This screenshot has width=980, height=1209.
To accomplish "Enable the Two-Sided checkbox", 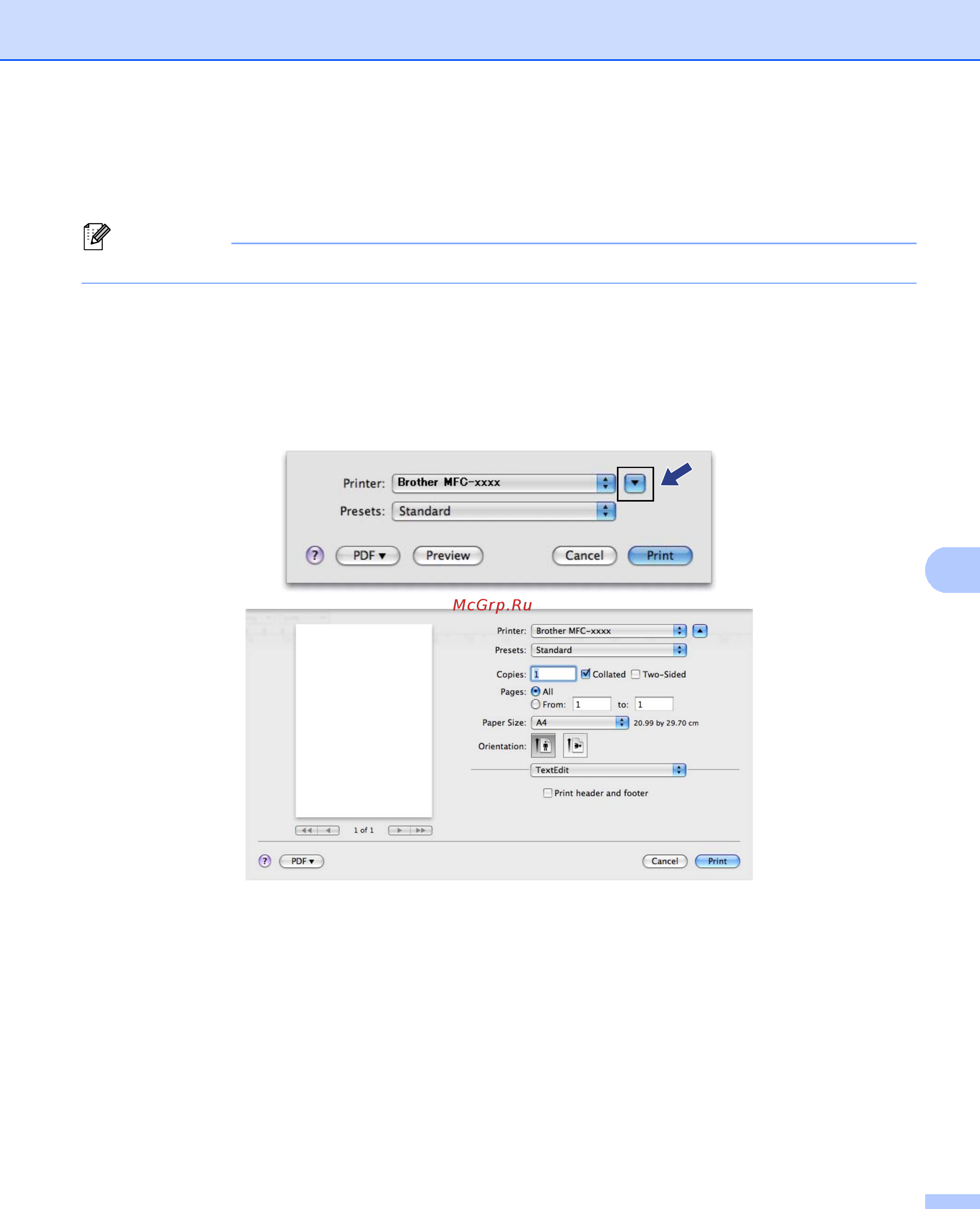I will [x=636, y=674].
